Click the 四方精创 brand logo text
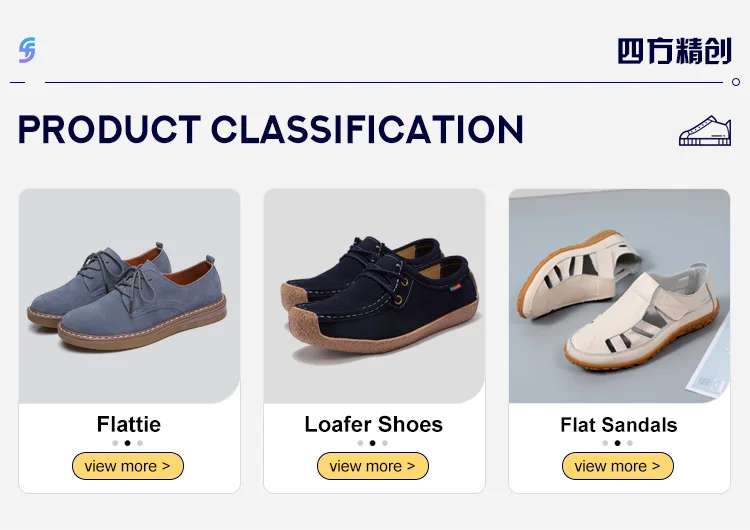The width and height of the screenshot is (750, 530). click(674, 51)
